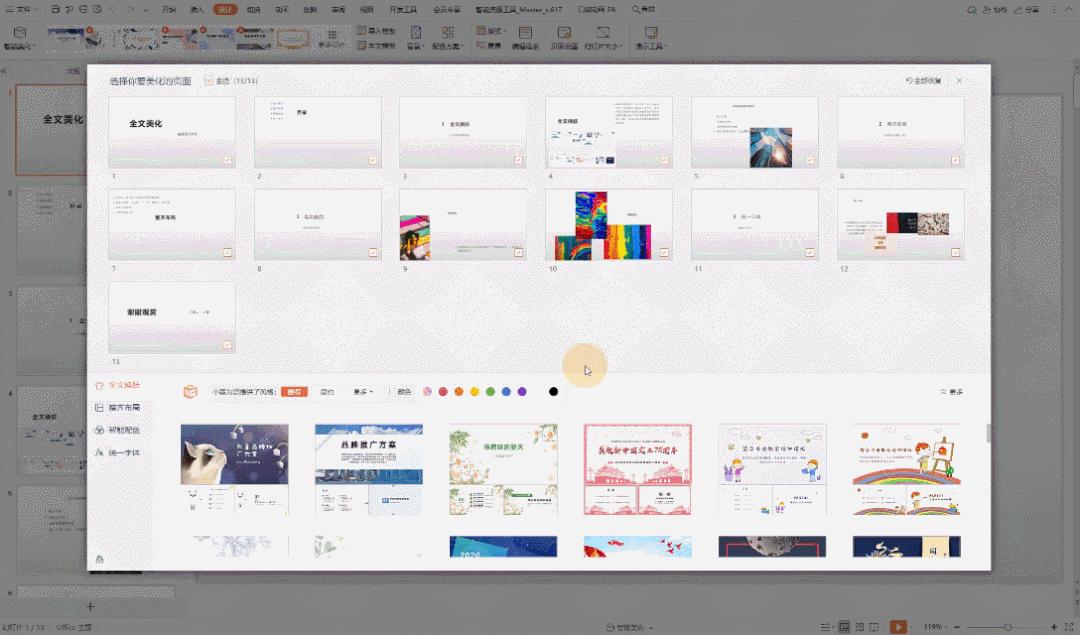
Task: Toggle the 全选 select-all checkbox
Action: (x=209, y=81)
